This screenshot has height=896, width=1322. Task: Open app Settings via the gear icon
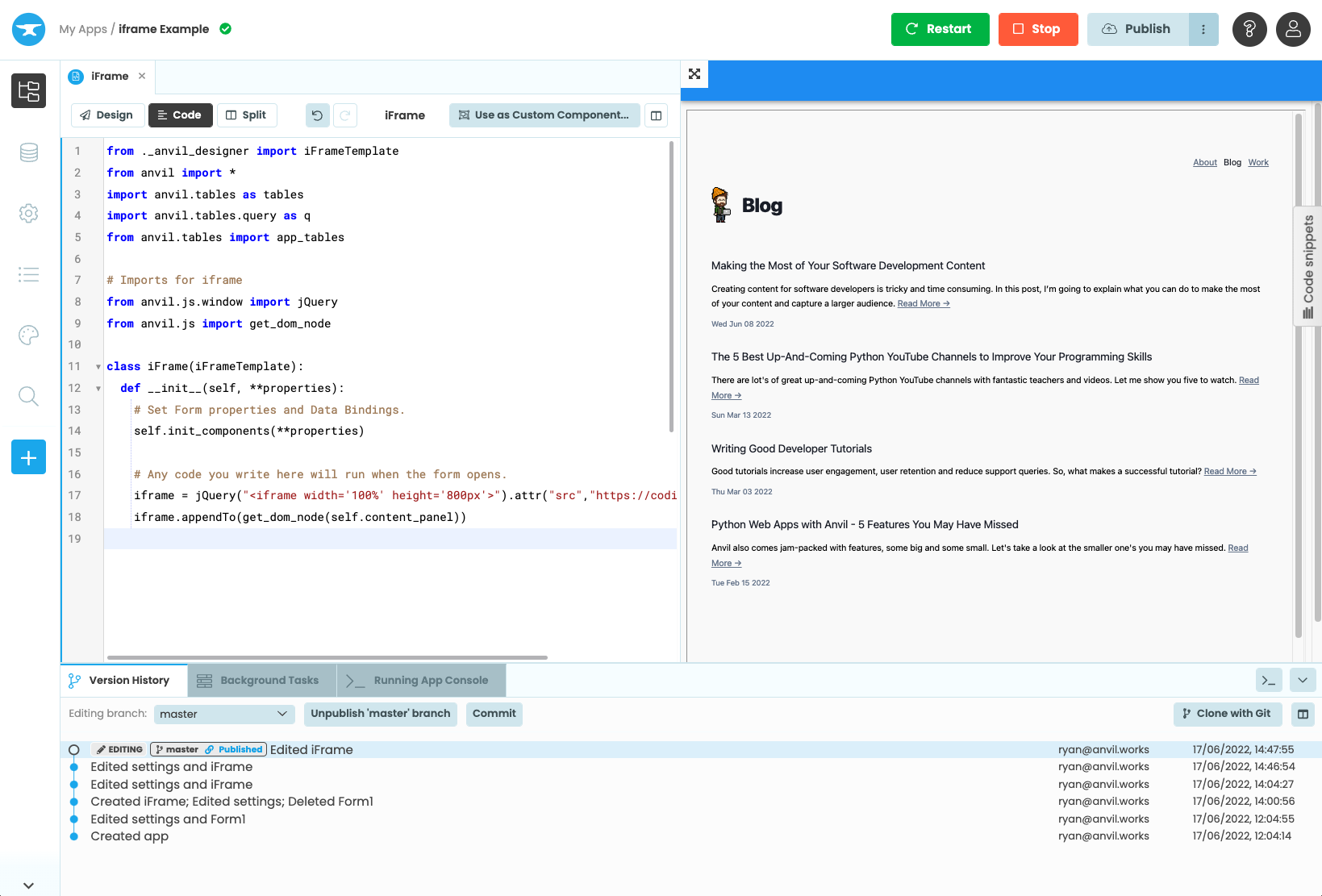coord(28,213)
